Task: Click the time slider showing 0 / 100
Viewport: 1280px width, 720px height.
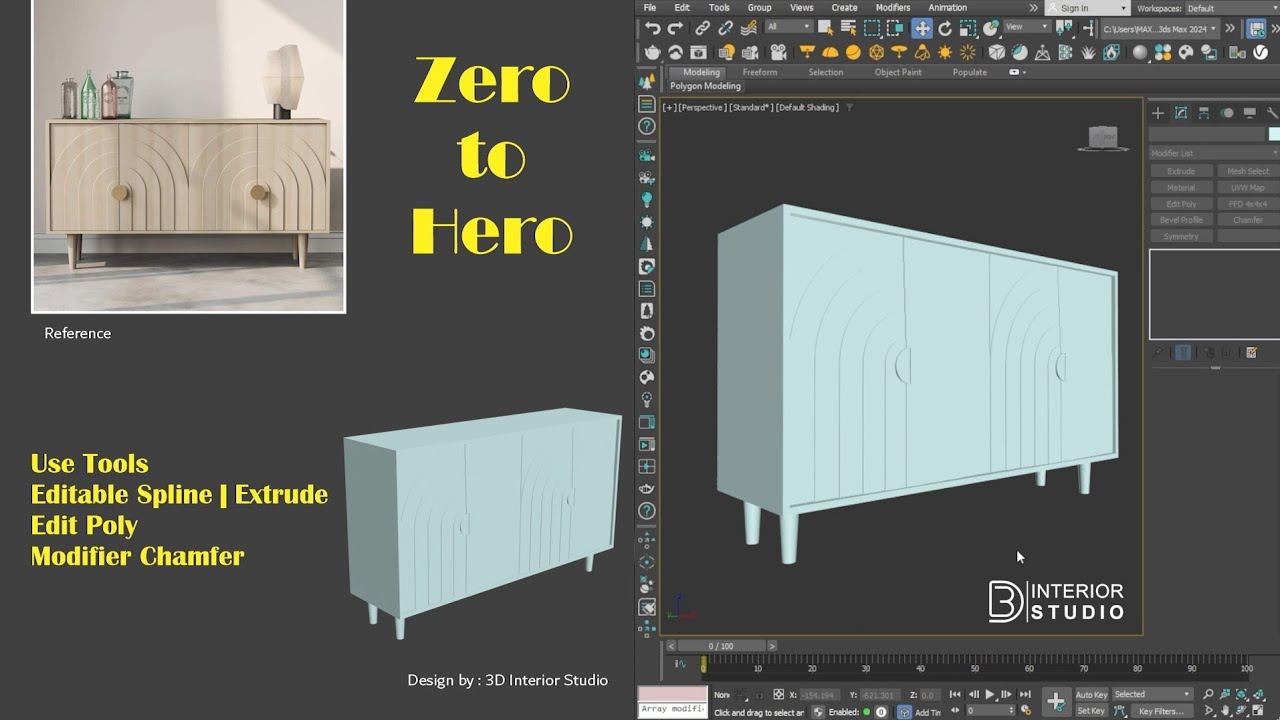Action: 720,646
